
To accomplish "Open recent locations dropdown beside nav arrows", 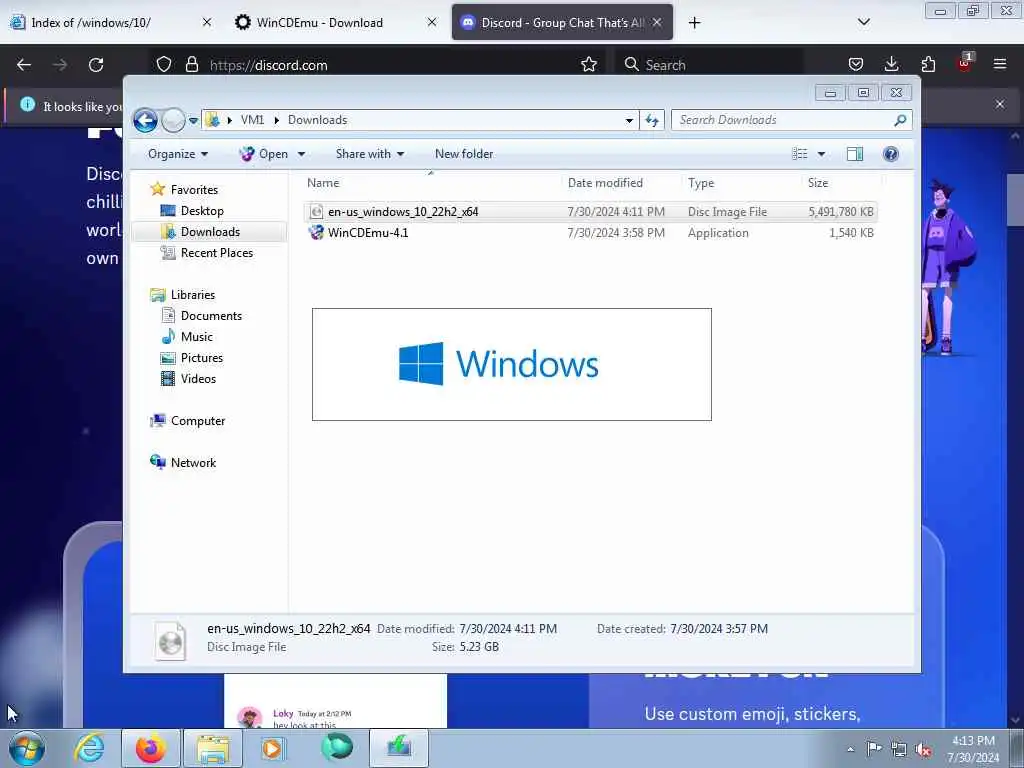I will click(x=193, y=121).
